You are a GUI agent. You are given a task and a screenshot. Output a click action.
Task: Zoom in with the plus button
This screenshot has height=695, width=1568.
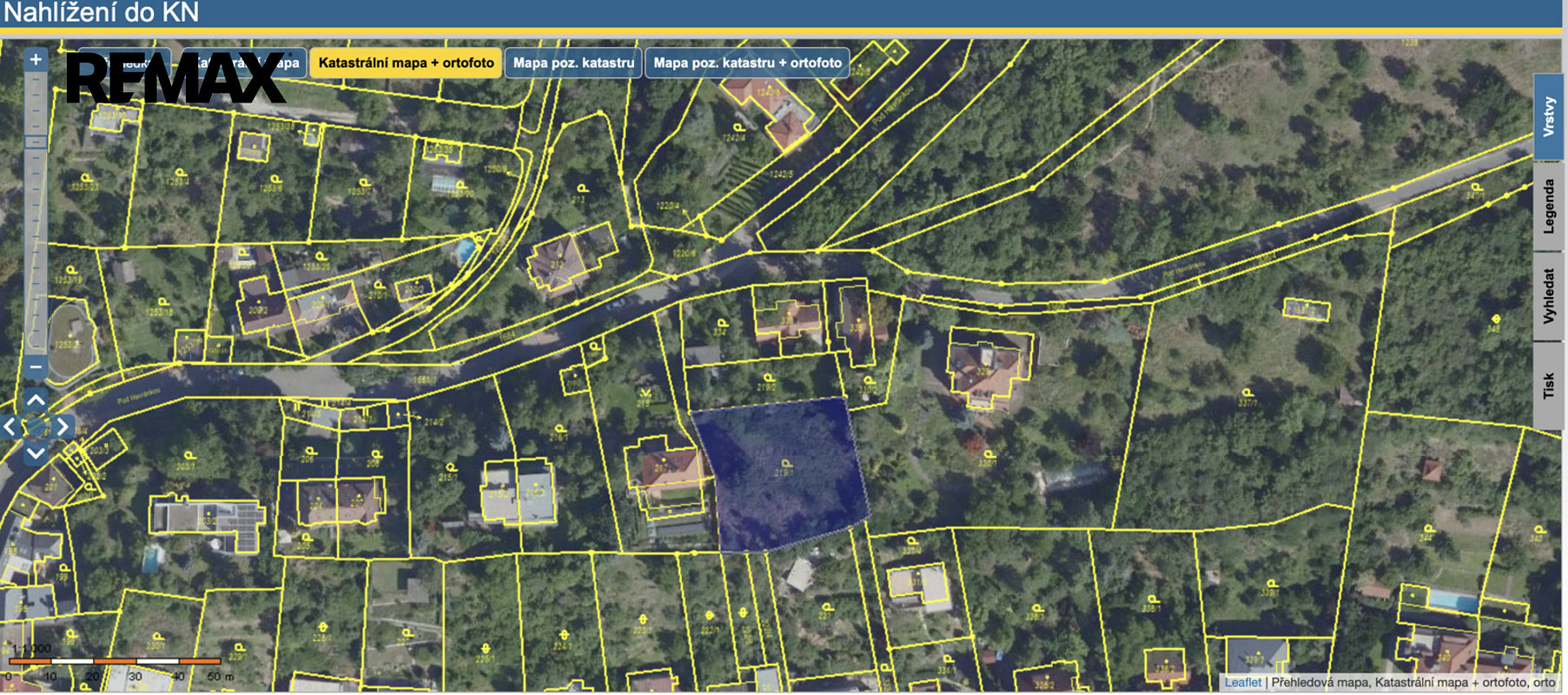click(36, 60)
